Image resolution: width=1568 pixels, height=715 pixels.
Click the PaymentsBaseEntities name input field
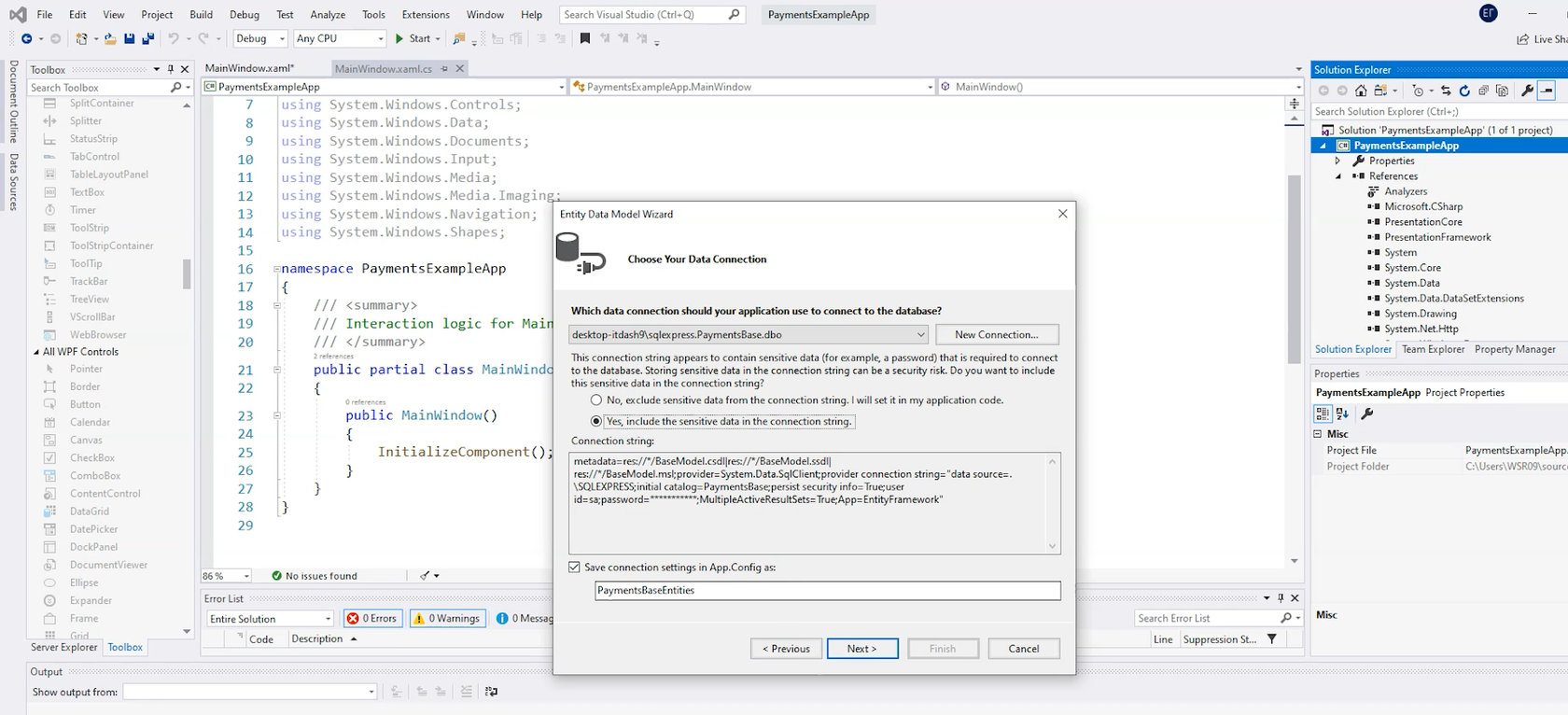click(828, 590)
